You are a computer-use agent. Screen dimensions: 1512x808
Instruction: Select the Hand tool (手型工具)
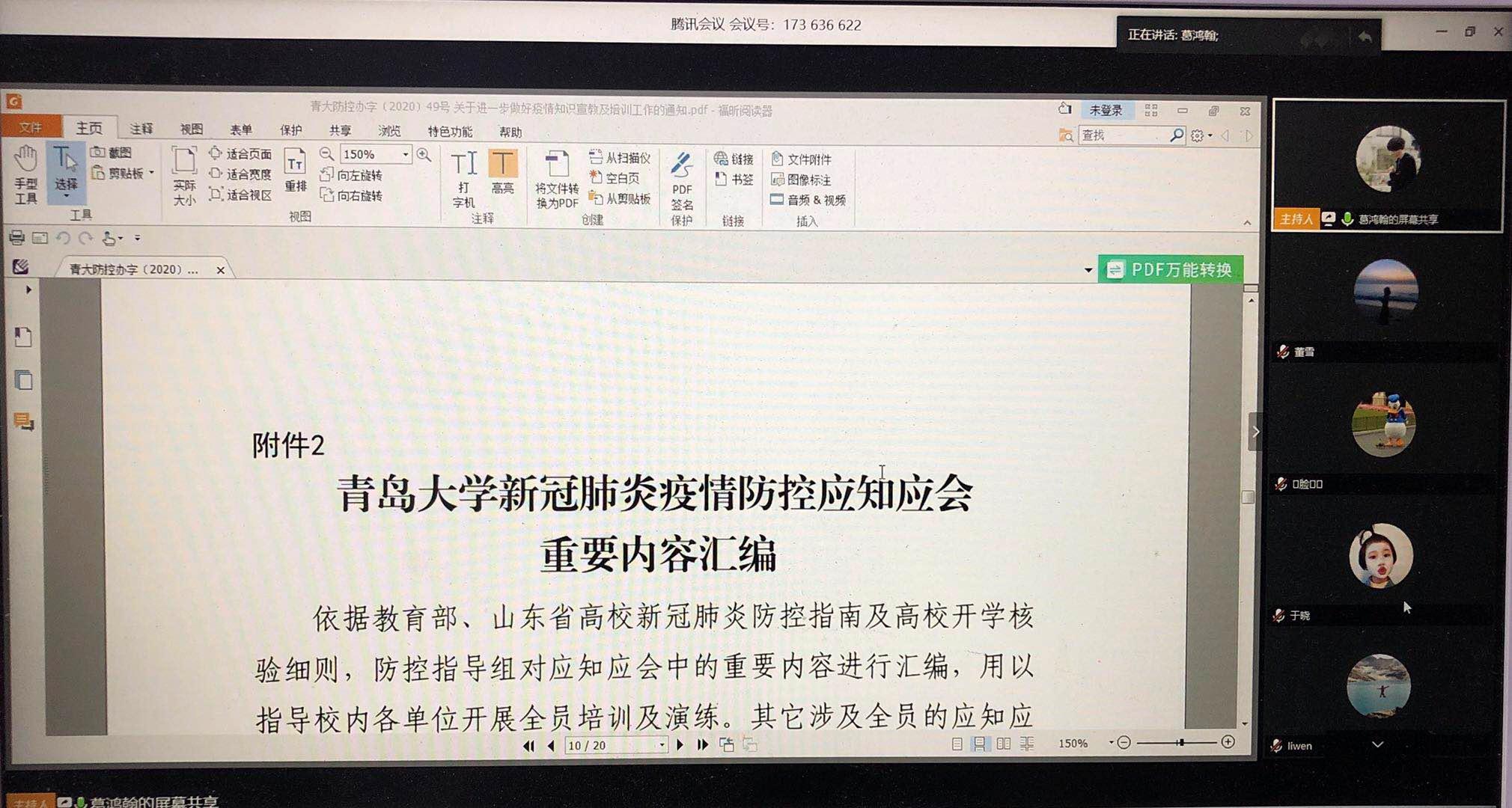pyautogui.click(x=26, y=175)
